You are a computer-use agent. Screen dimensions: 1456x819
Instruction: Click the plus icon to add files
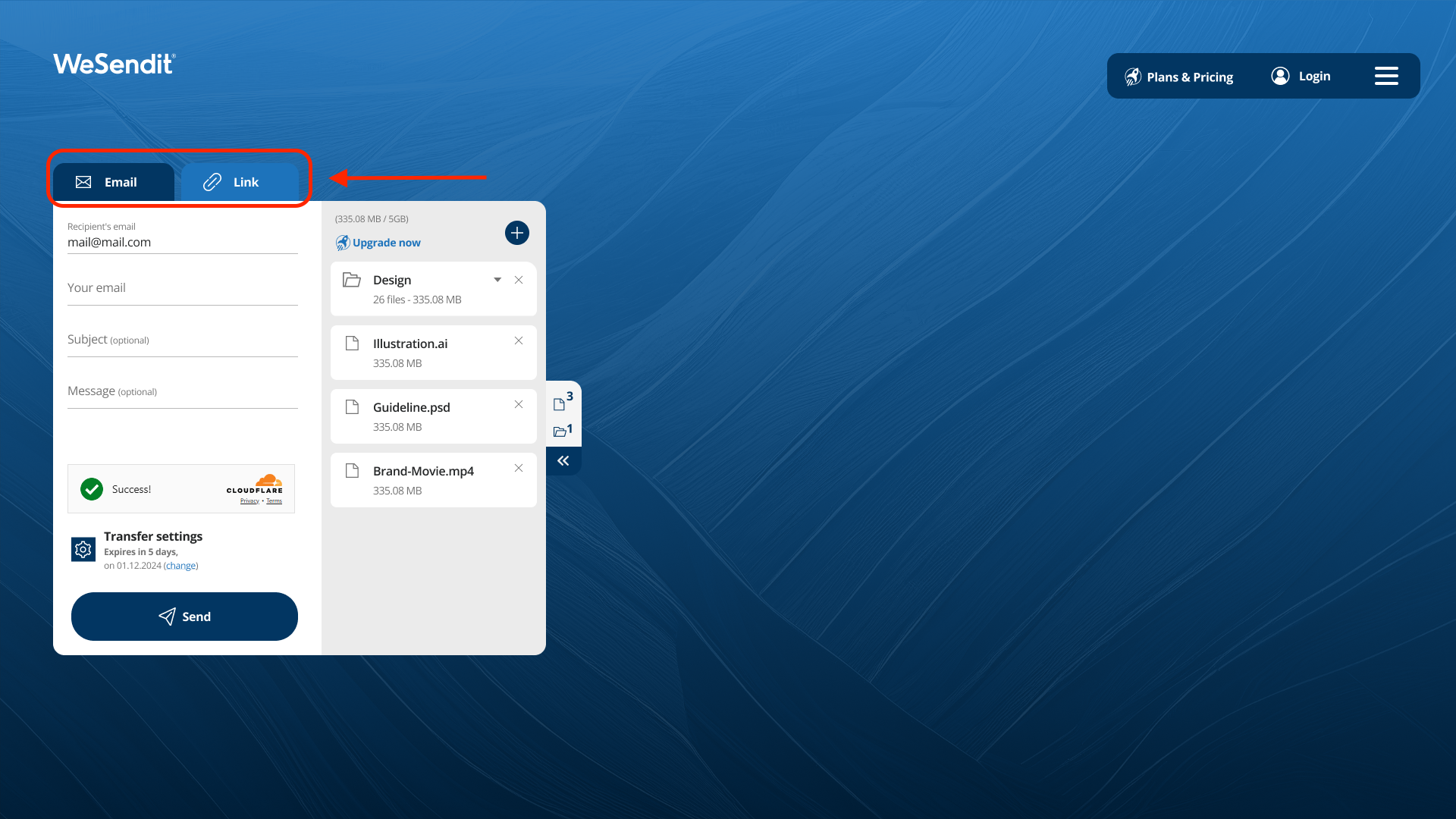click(517, 233)
